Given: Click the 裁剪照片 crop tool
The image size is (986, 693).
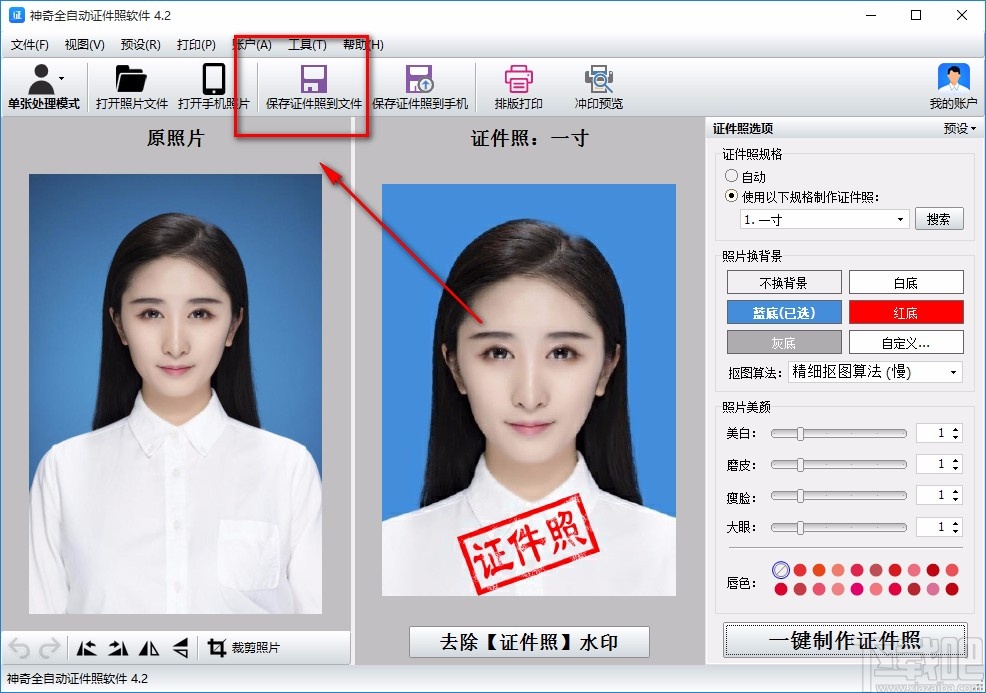Looking at the screenshot, I should 243,648.
